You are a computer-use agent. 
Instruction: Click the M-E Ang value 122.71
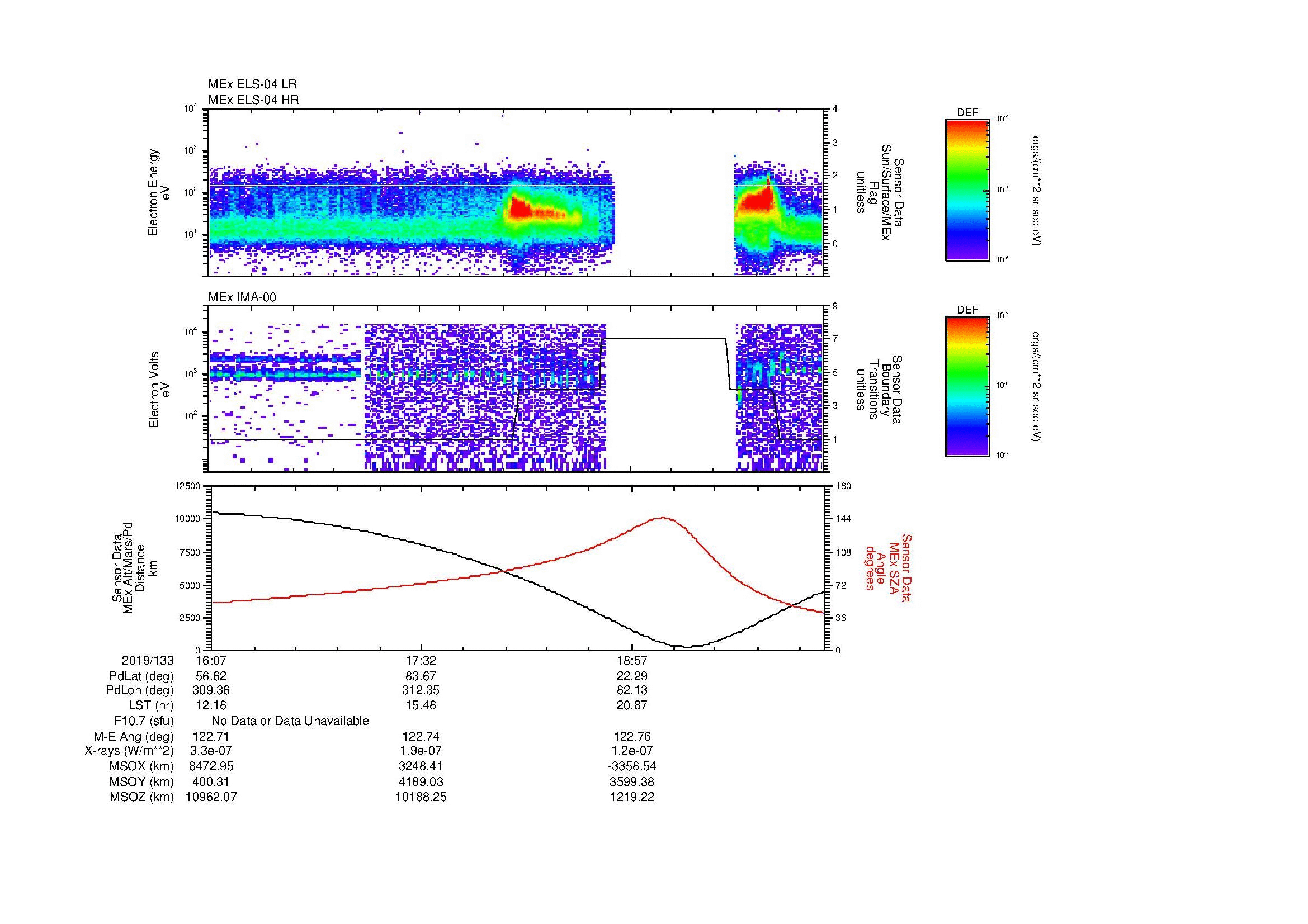click(211, 736)
